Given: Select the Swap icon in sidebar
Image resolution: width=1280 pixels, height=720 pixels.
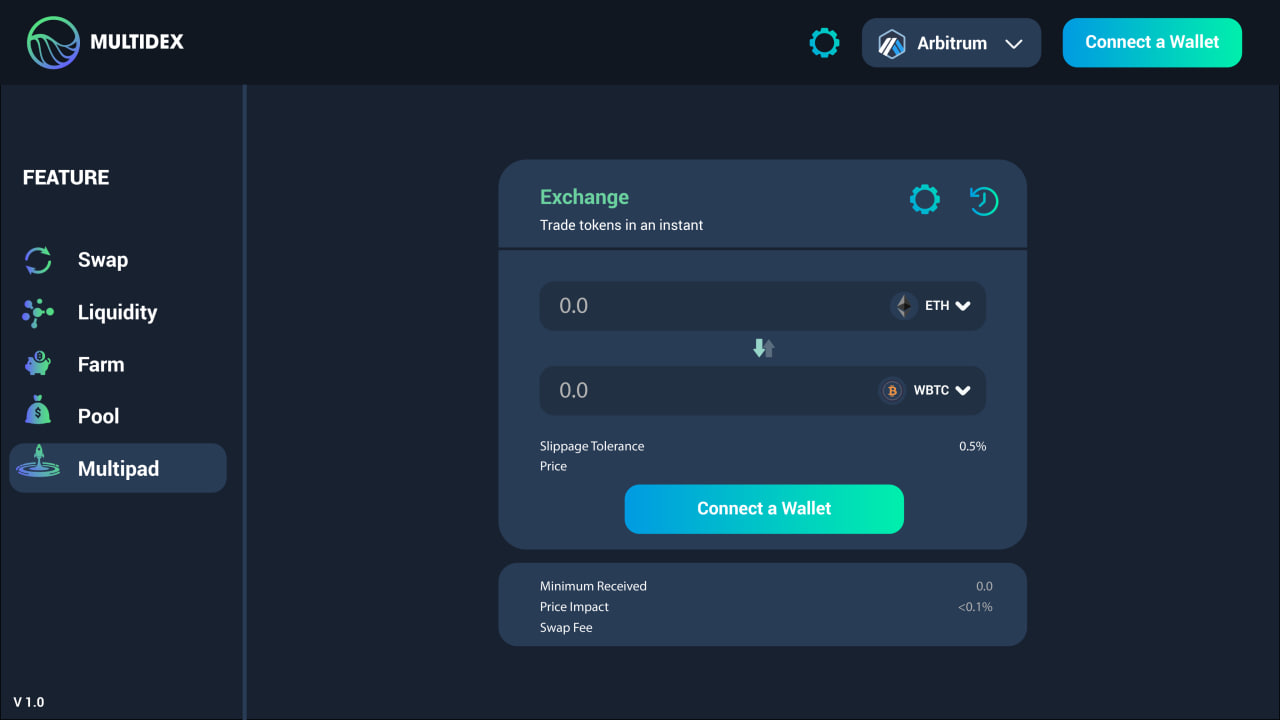Looking at the screenshot, I should [37, 260].
